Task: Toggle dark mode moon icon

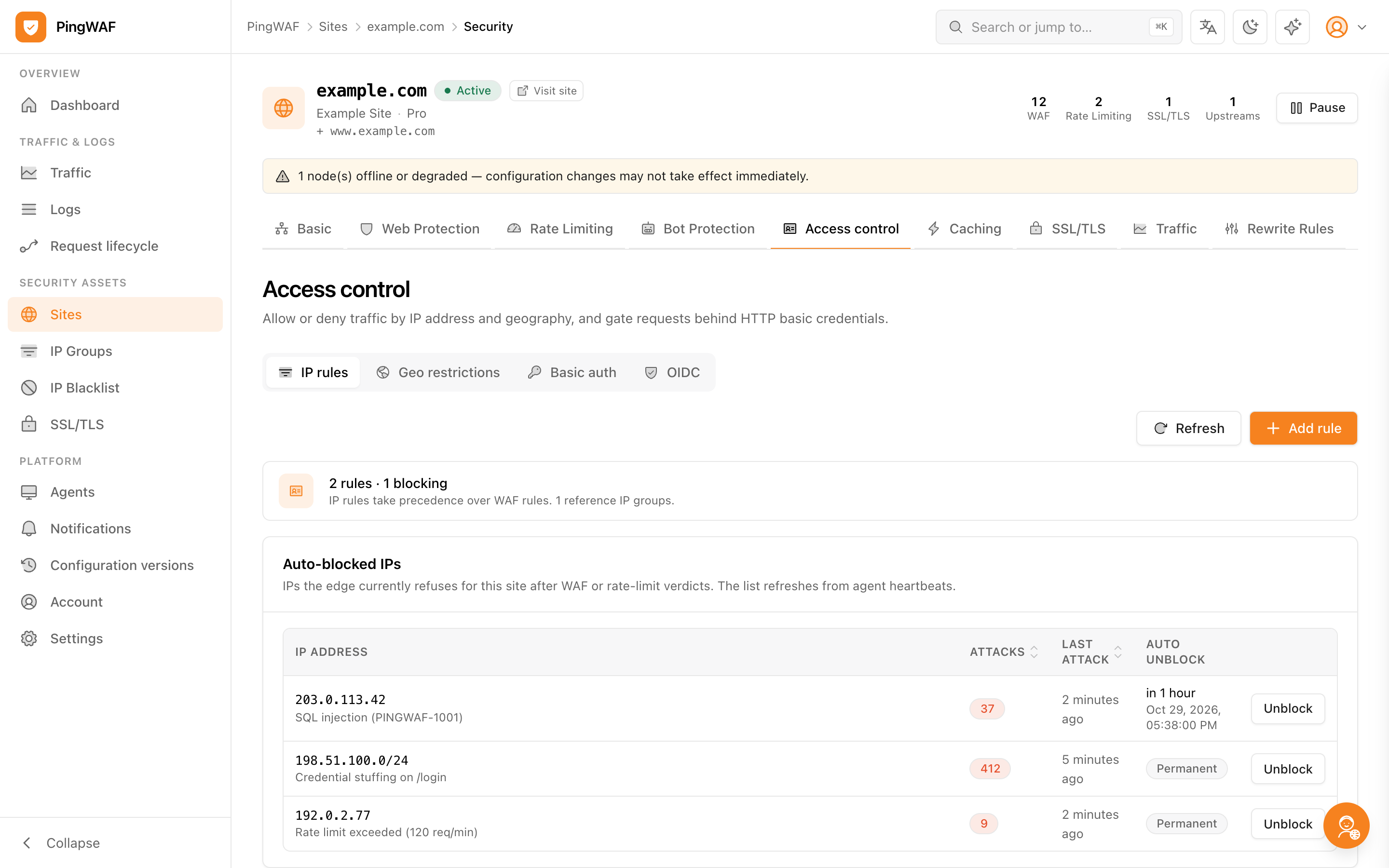Action: [x=1250, y=27]
